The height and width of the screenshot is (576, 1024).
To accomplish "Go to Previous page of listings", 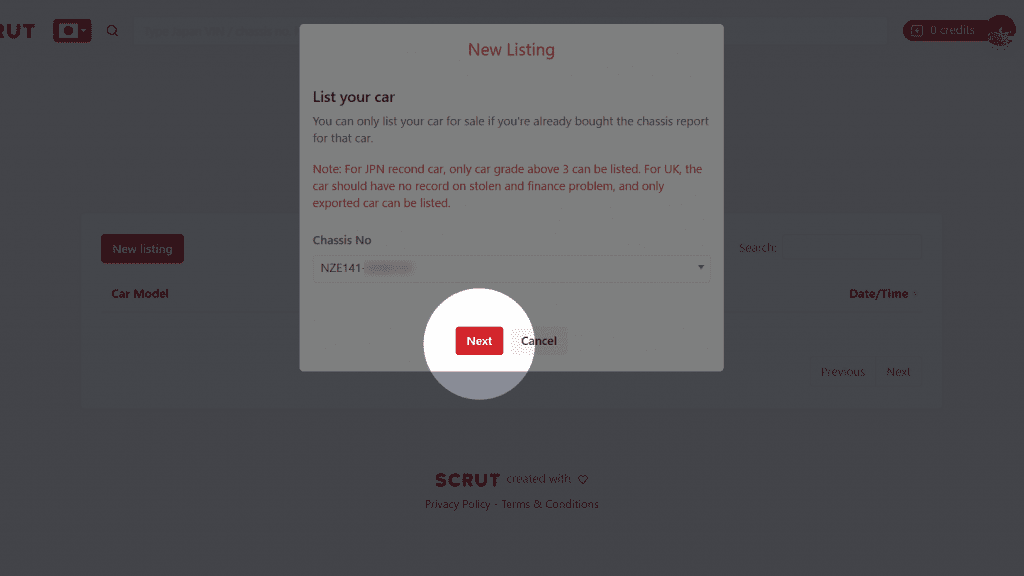I will click(842, 372).
